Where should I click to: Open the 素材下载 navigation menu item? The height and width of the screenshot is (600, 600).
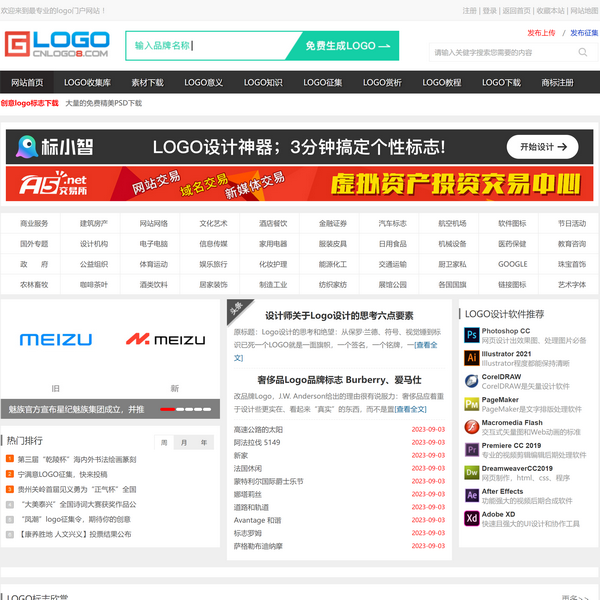(x=148, y=83)
